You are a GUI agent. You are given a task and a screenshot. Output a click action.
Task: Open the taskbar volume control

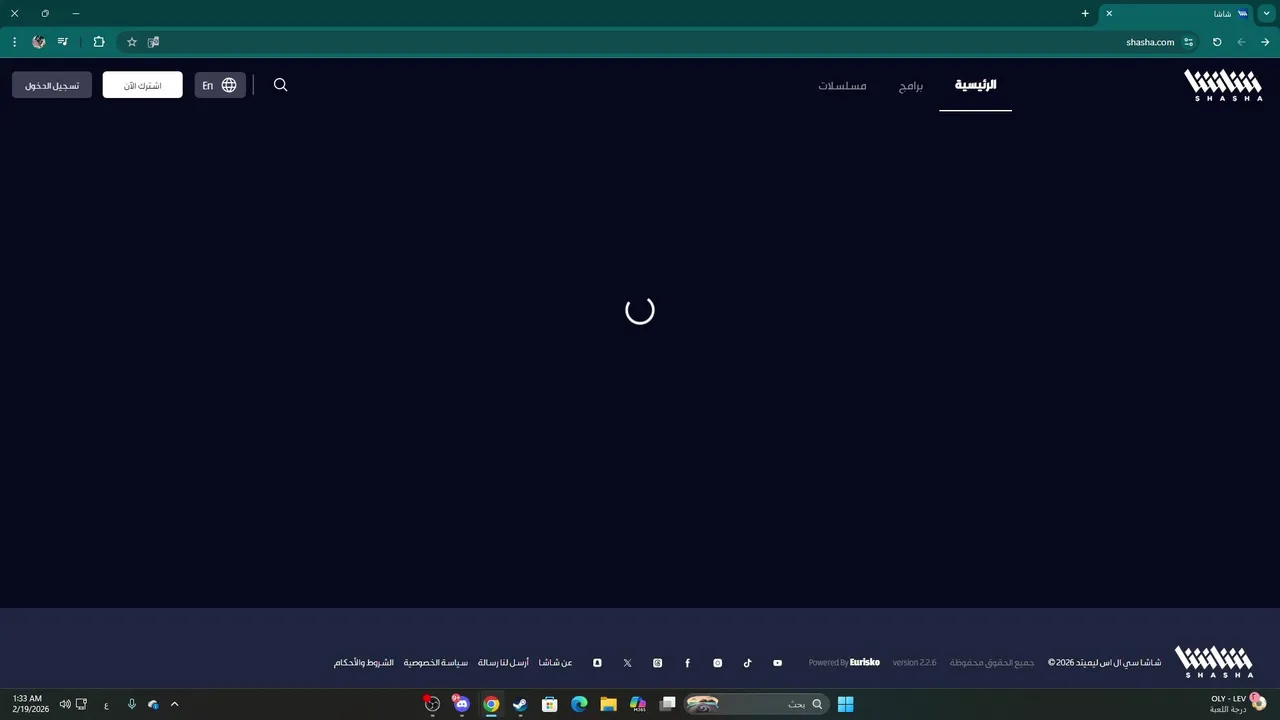pyautogui.click(x=65, y=704)
